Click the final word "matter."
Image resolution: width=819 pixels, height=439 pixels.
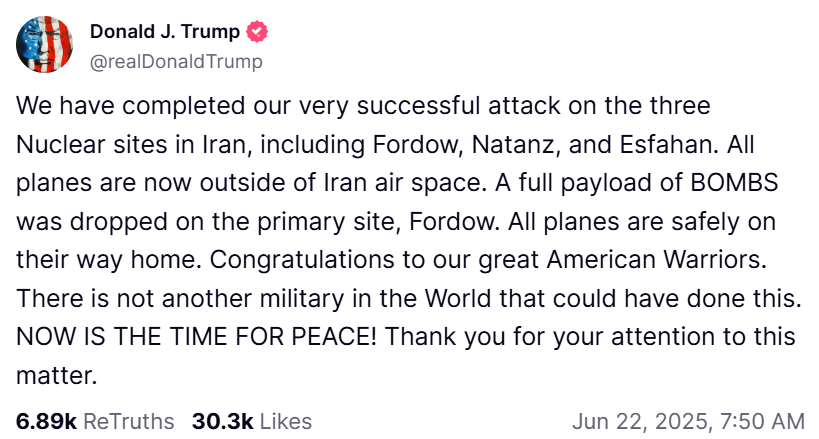56,376
